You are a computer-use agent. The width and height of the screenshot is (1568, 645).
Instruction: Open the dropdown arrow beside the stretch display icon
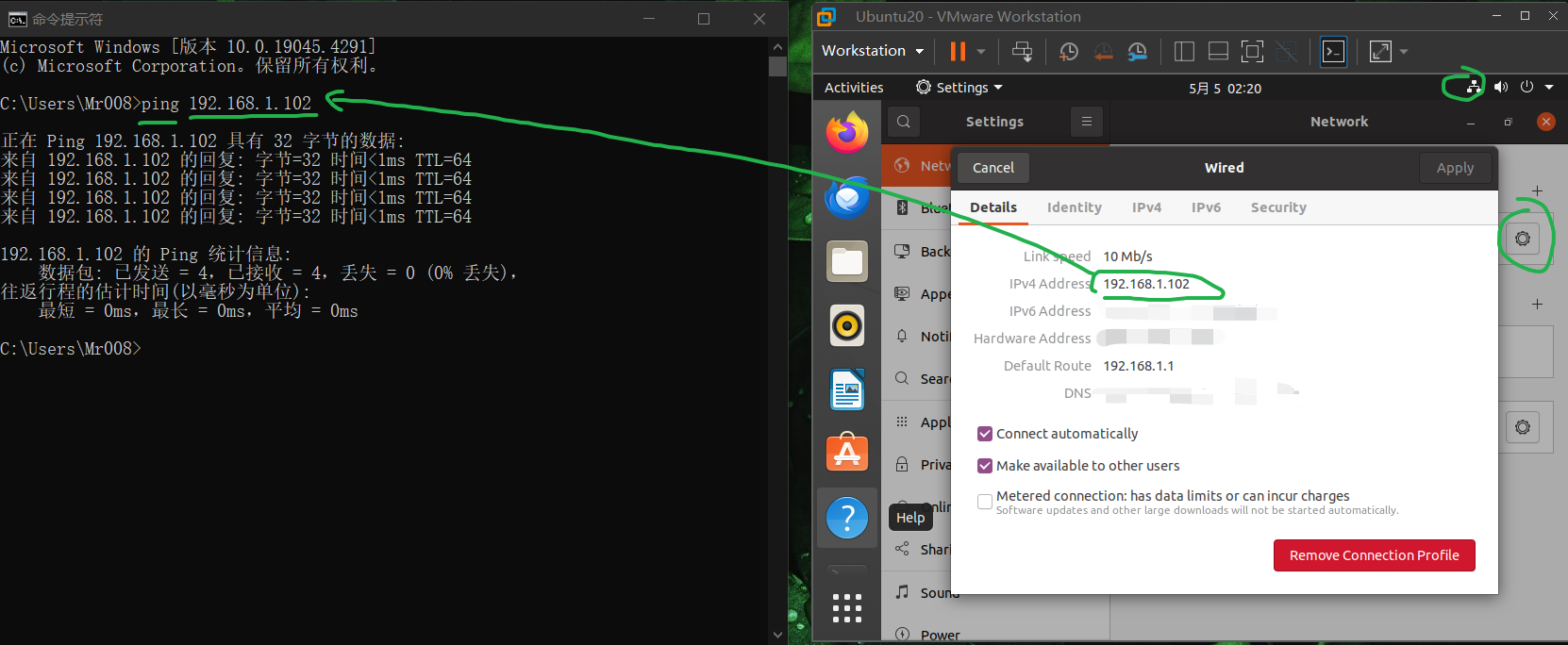pyautogui.click(x=1404, y=52)
